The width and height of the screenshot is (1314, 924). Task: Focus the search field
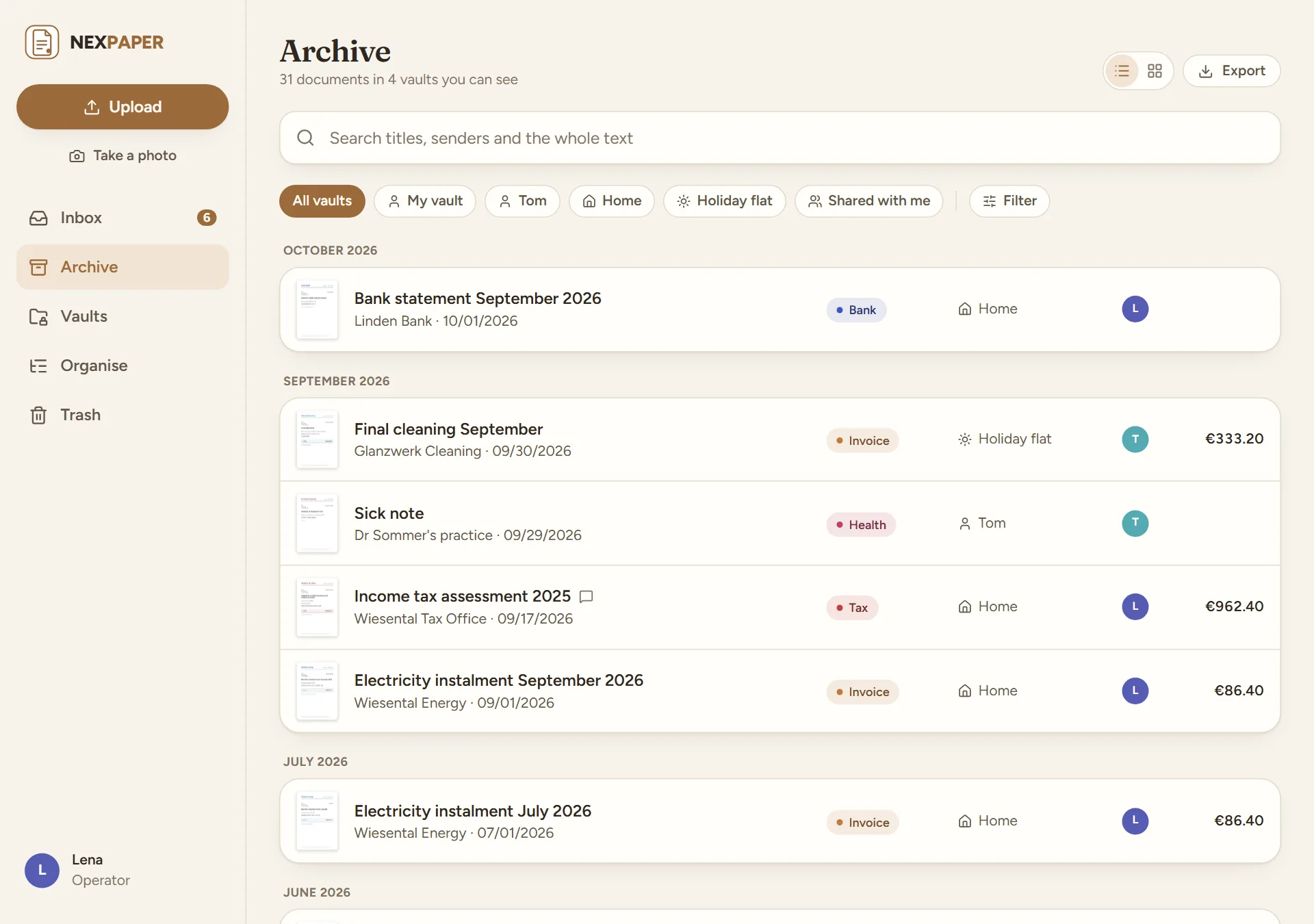point(780,138)
